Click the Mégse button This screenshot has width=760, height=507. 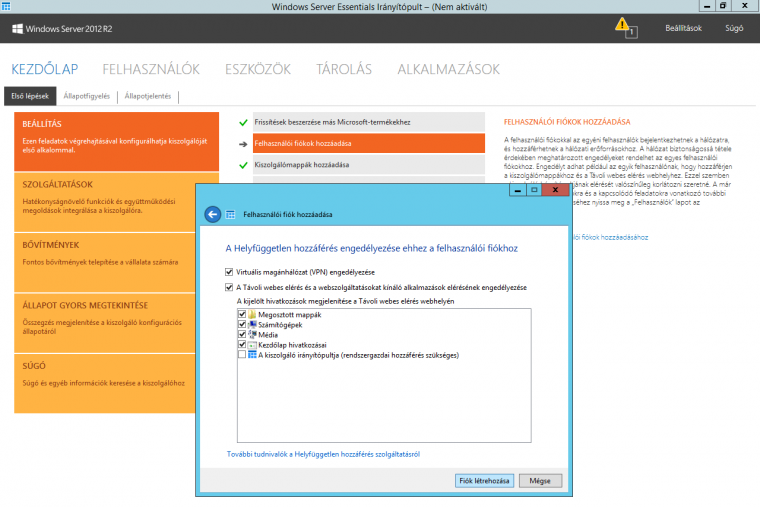pyautogui.click(x=540, y=481)
